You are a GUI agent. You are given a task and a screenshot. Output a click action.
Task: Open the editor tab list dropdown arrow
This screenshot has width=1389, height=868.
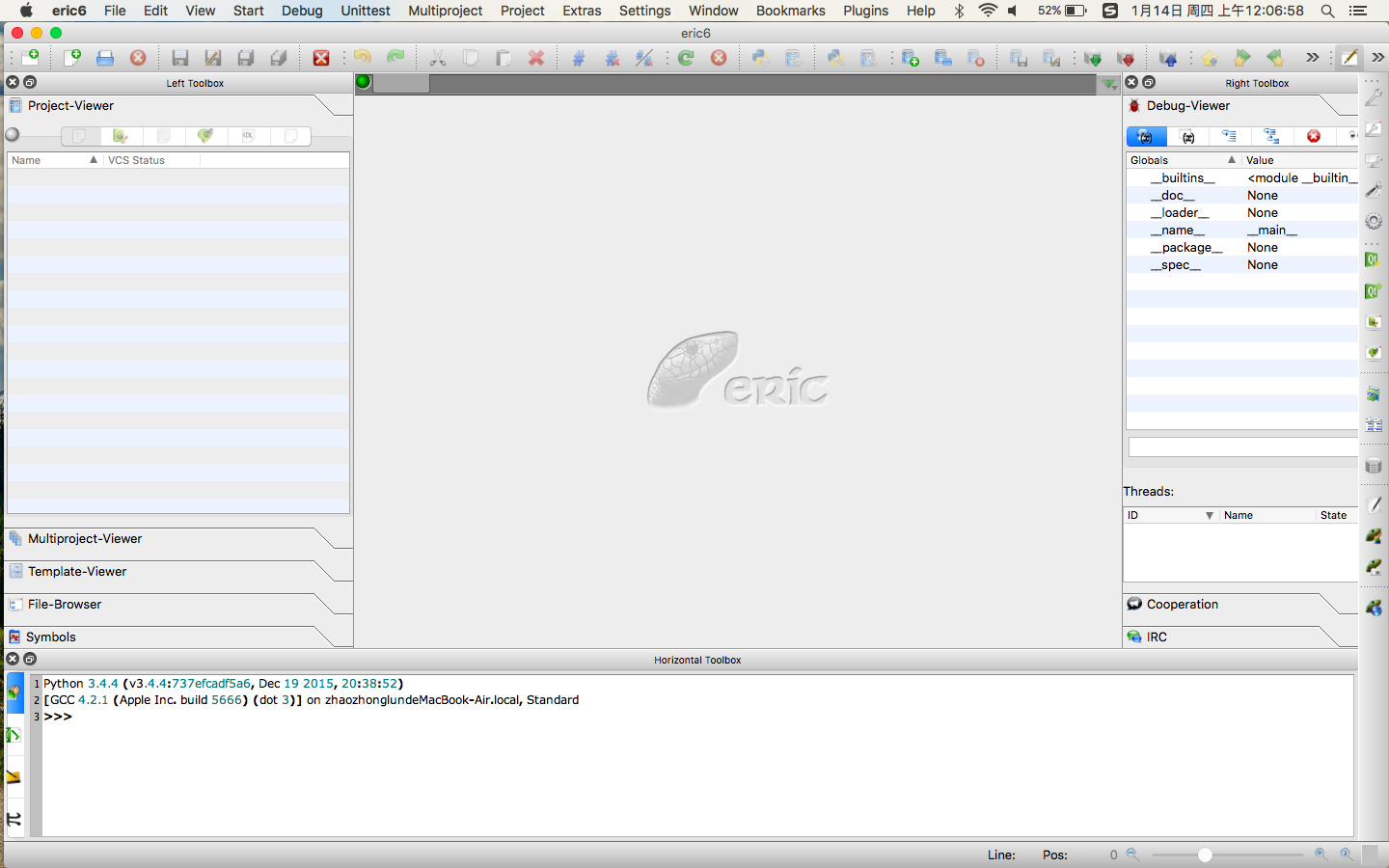(1109, 84)
